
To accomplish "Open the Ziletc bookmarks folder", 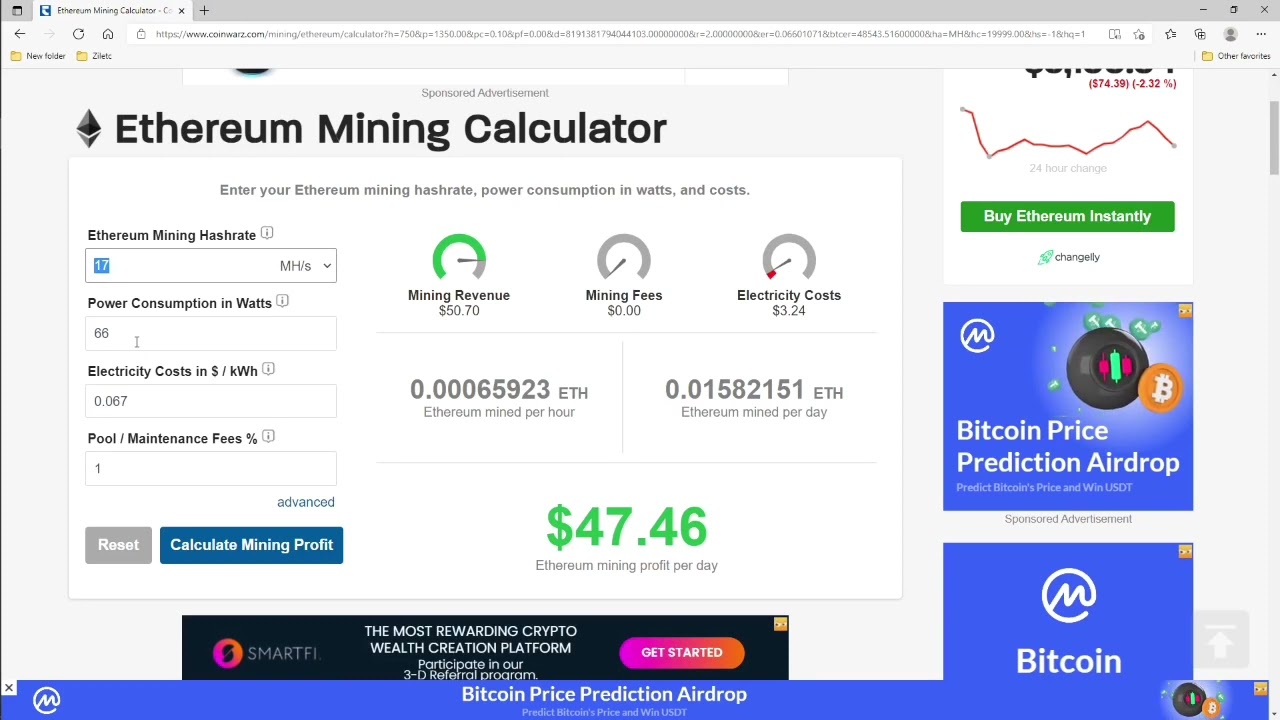I will click(x=94, y=56).
